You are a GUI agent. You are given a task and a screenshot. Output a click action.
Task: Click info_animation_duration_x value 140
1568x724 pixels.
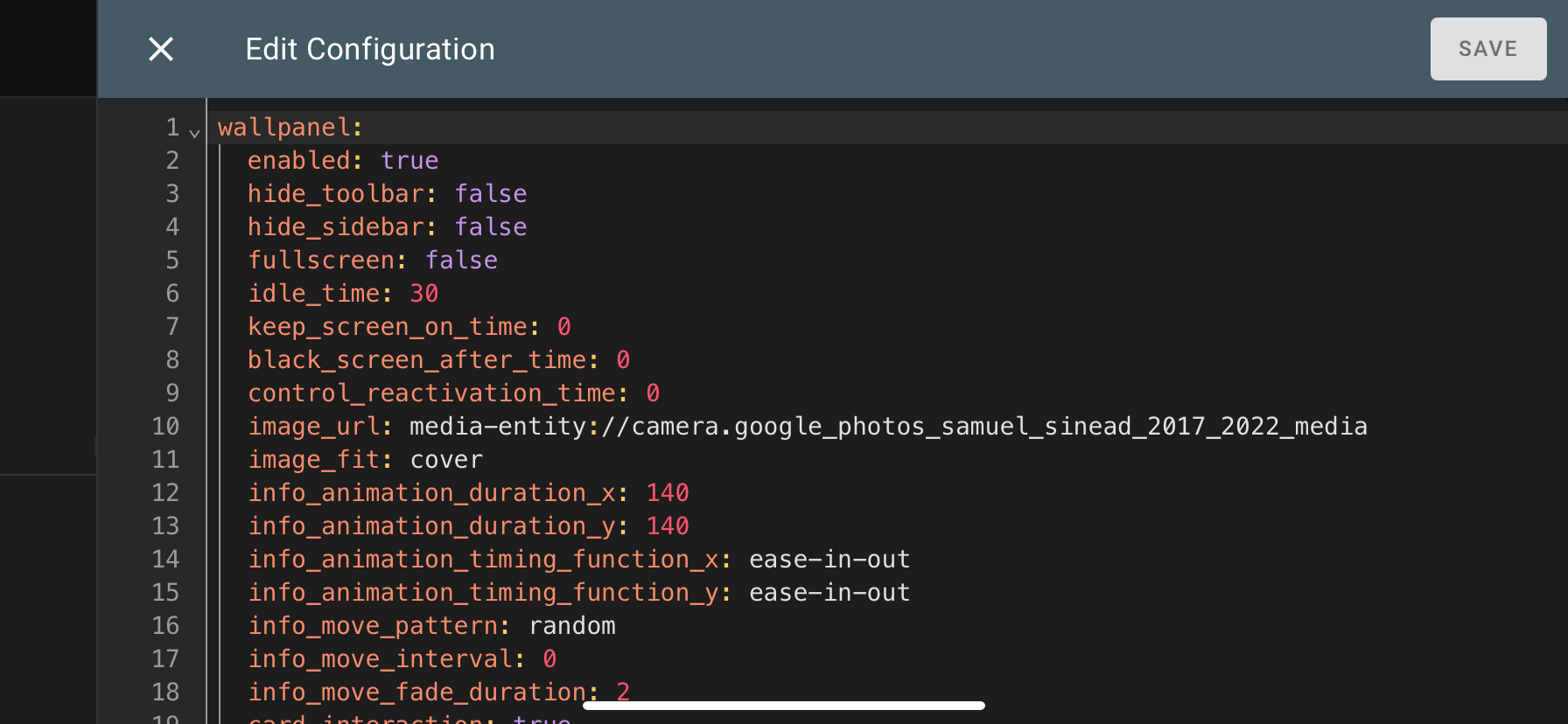[667, 493]
